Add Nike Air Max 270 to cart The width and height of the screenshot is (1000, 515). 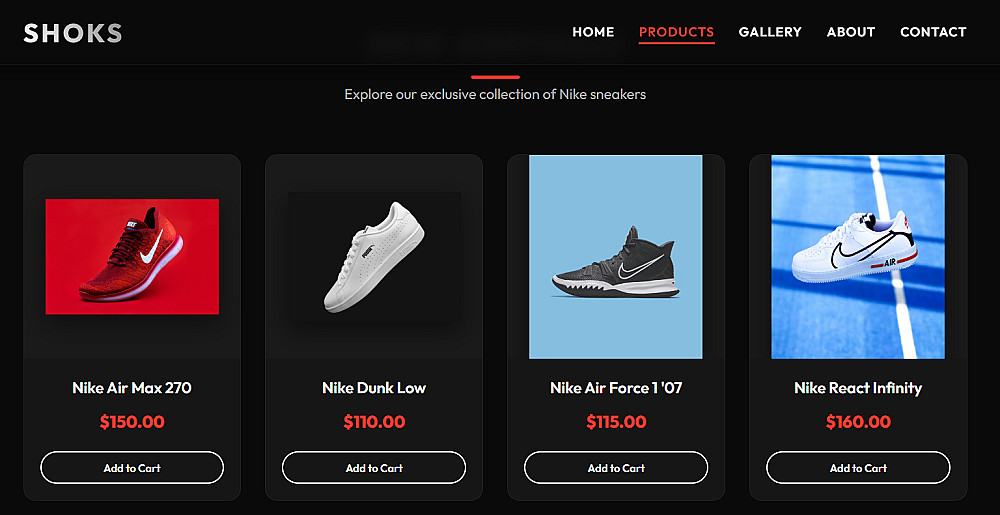pos(132,468)
